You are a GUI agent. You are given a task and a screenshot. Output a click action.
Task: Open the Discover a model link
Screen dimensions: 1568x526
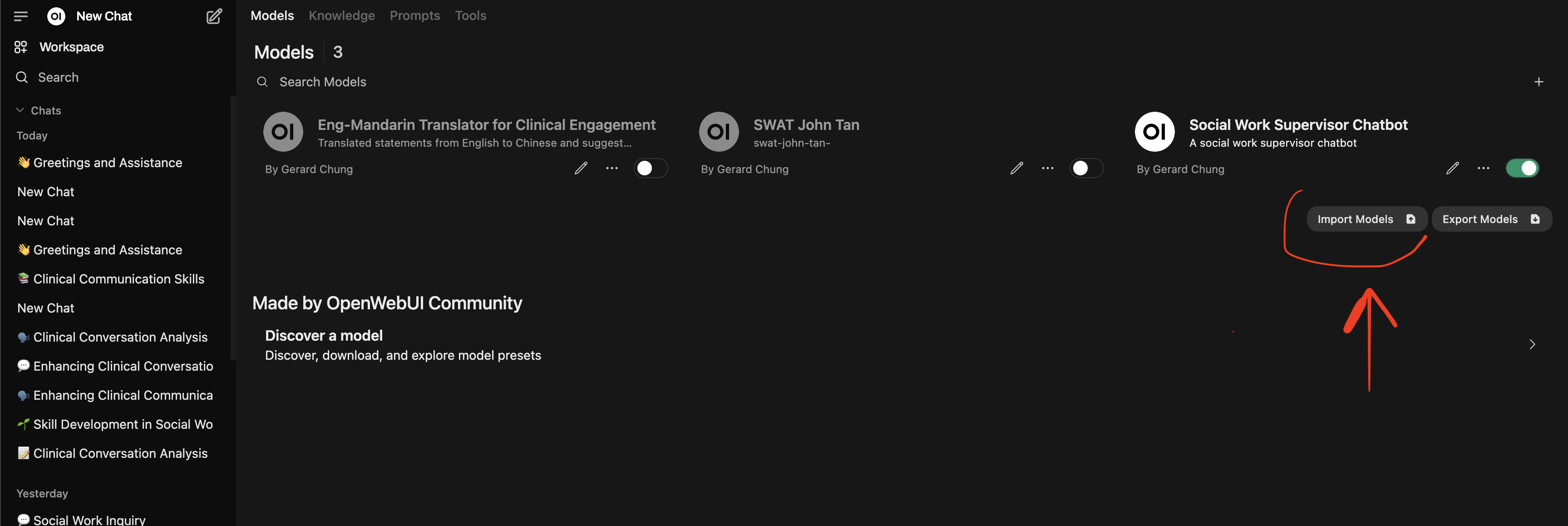coord(403,345)
